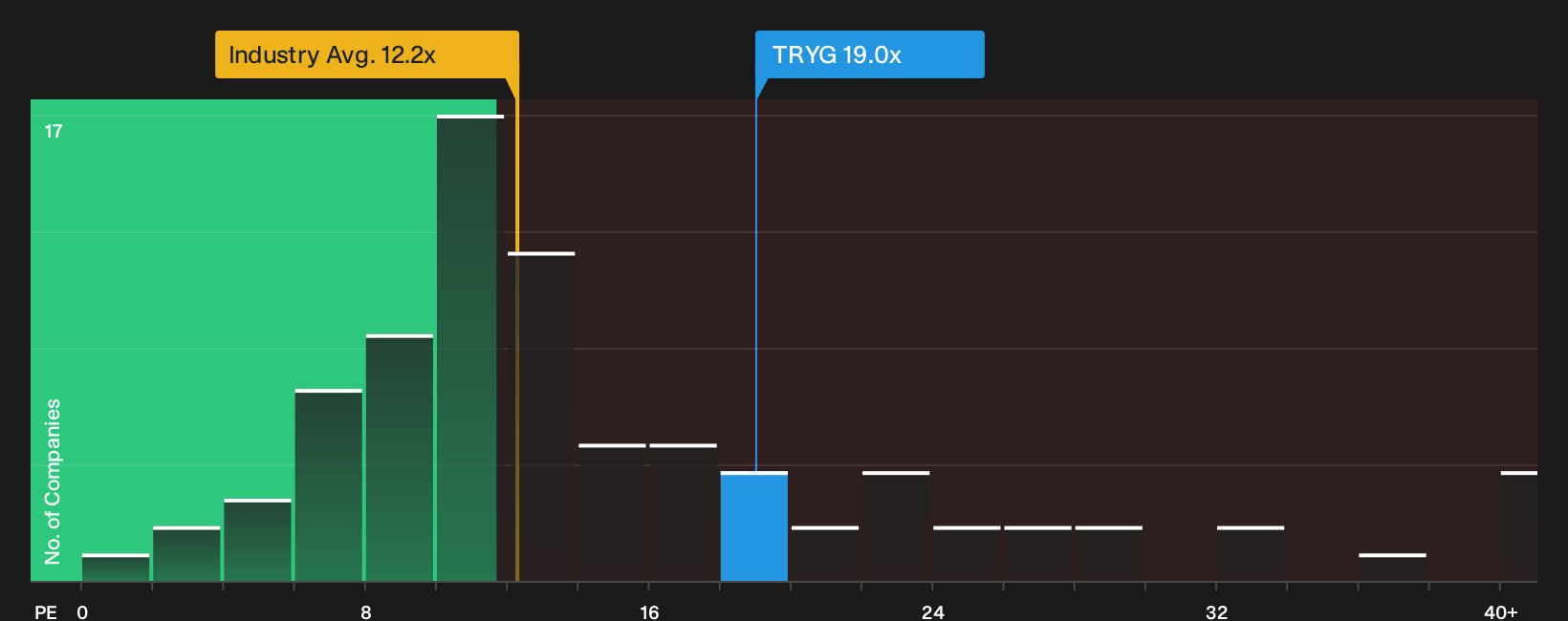
Task: Click the bar starting at PE 16
Action: [x=683, y=512]
